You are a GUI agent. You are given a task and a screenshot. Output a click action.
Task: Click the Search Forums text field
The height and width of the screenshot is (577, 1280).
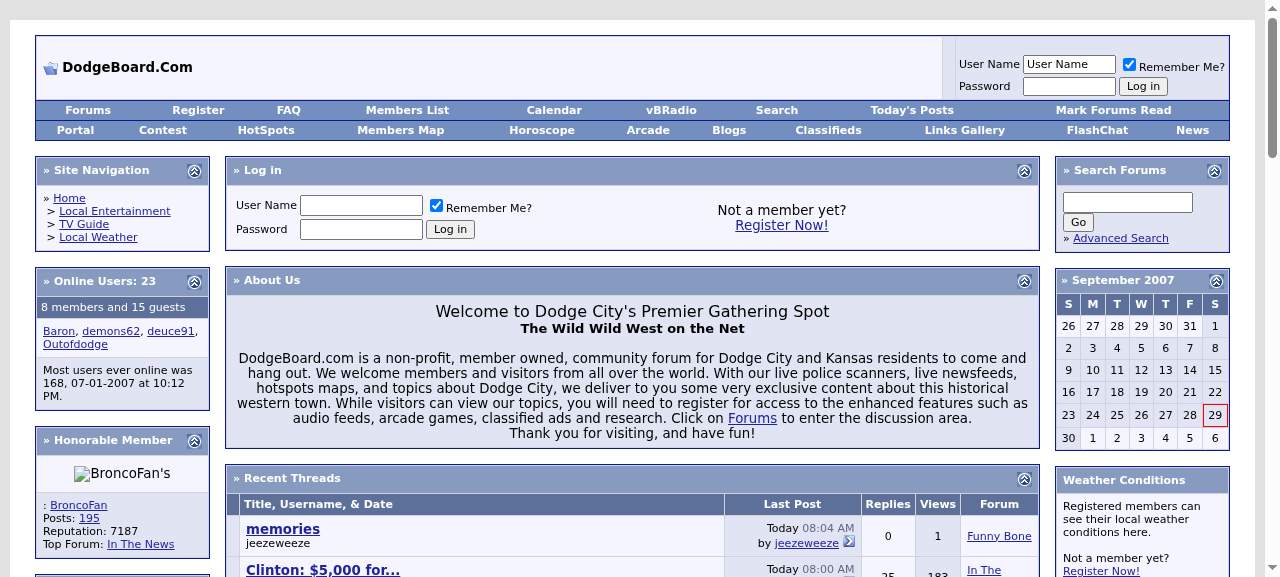pos(1128,202)
